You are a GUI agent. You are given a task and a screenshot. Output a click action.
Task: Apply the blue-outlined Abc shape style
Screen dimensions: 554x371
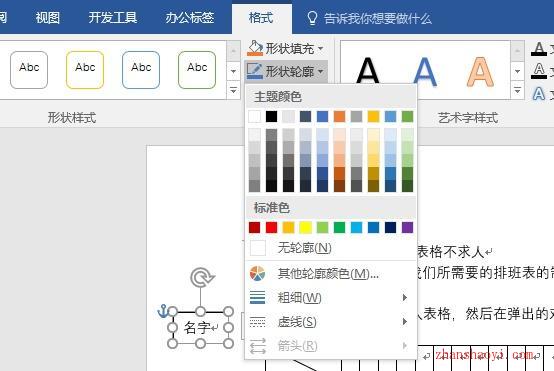click(141, 70)
